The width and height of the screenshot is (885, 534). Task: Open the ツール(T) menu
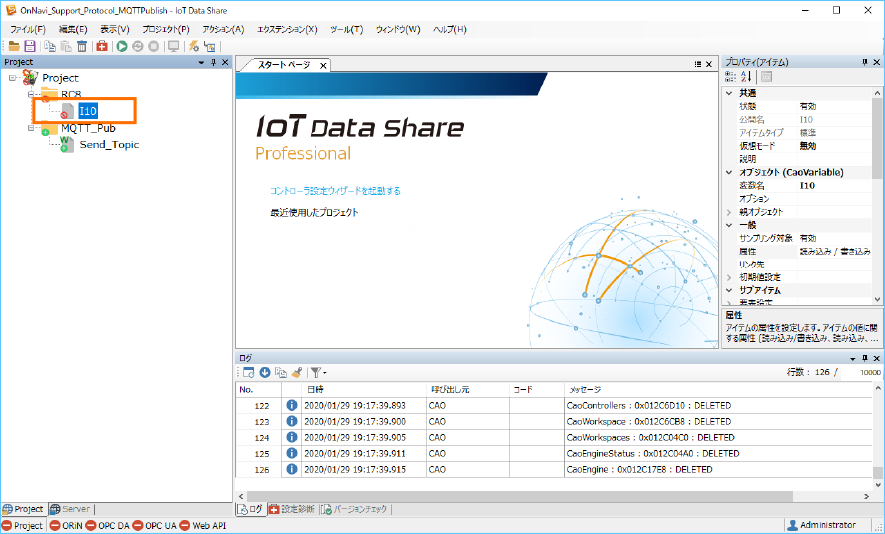[x=346, y=29]
